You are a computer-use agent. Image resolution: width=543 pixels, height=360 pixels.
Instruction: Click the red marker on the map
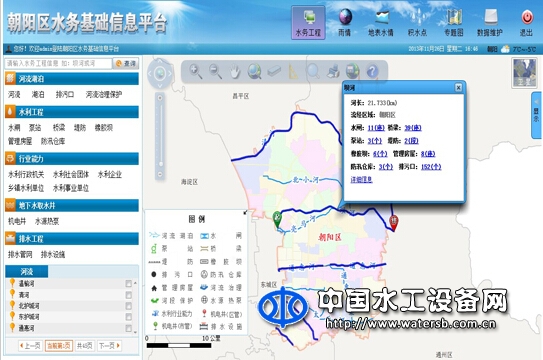[x=393, y=222]
